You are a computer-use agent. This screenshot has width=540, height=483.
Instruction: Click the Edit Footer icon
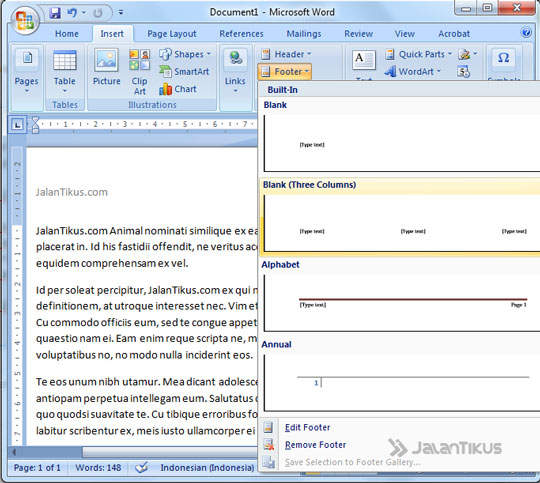[x=268, y=427]
